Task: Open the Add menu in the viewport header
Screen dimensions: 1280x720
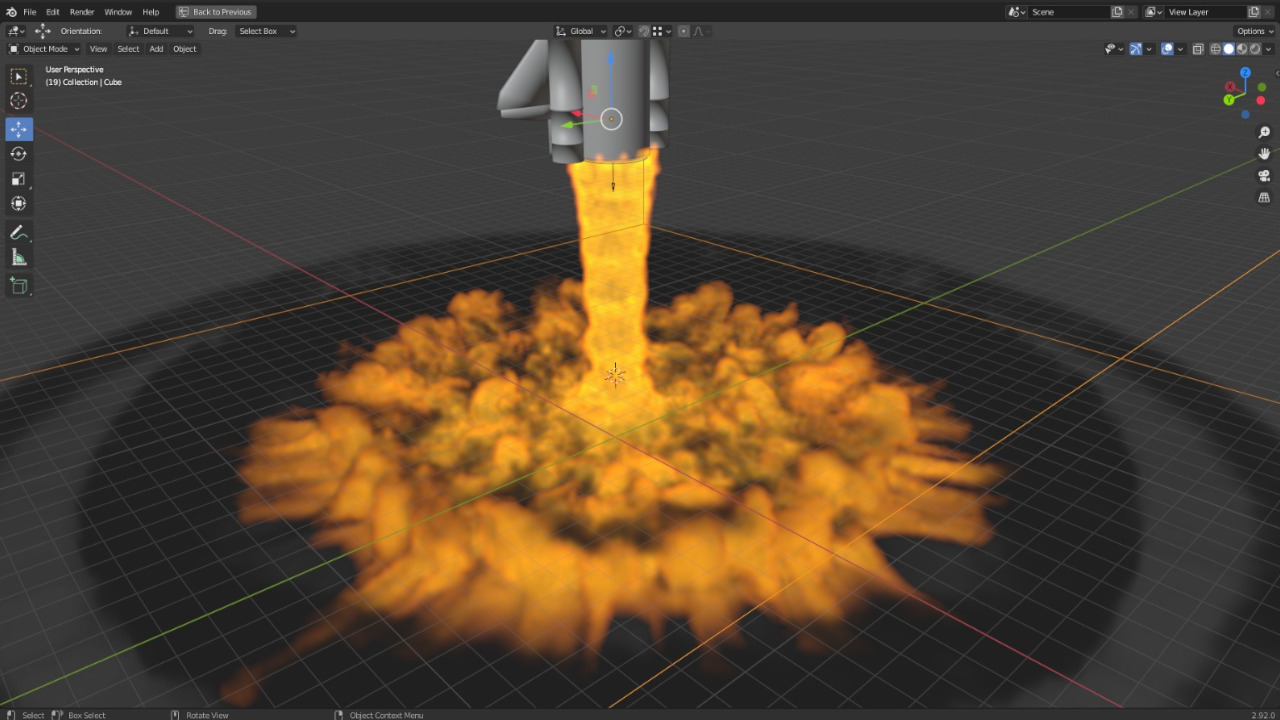Action: pyautogui.click(x=156, y=48)
